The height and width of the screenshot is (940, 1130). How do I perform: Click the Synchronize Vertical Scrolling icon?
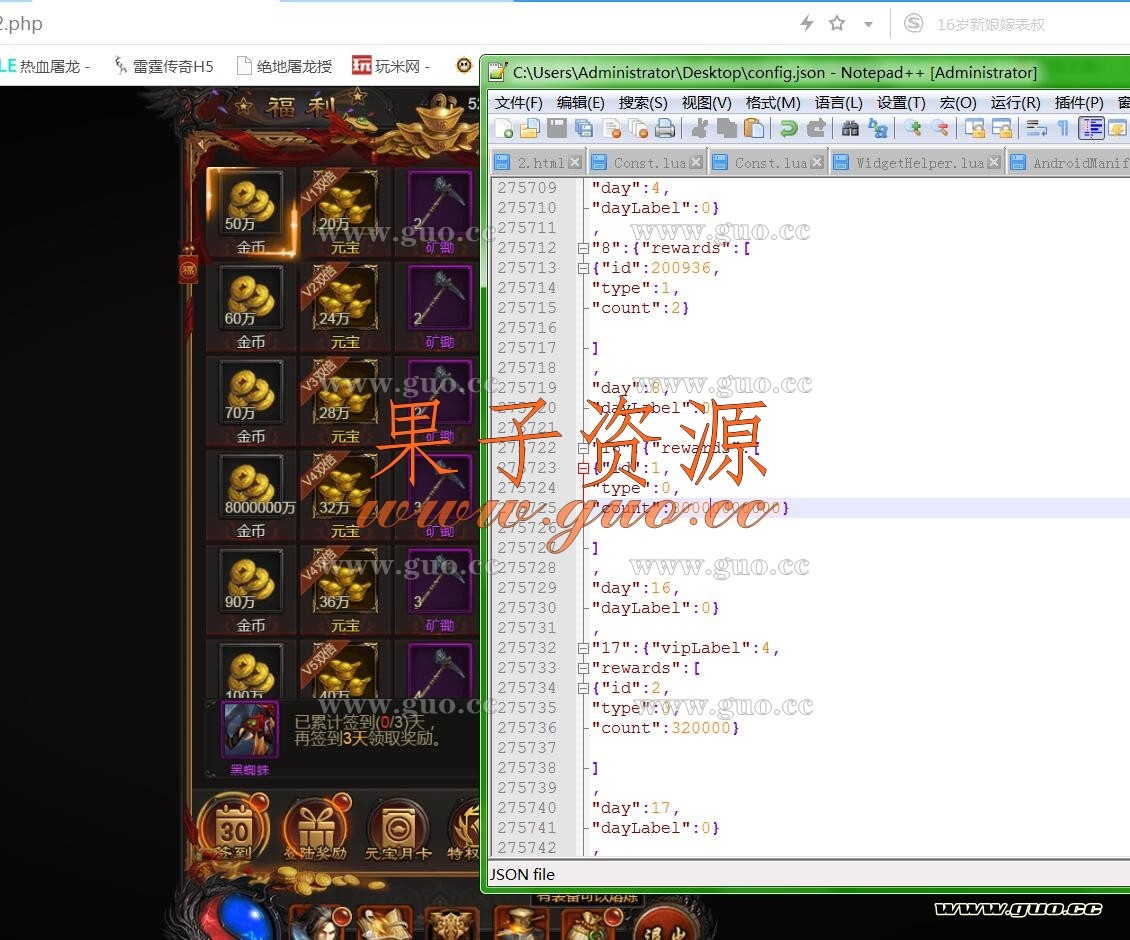click(x=974, y=129)
